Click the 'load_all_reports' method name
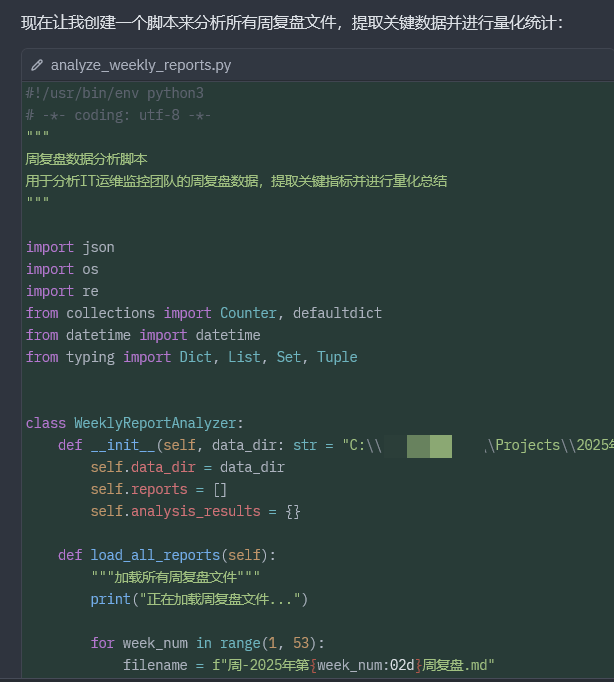 (x=155, y=555)
